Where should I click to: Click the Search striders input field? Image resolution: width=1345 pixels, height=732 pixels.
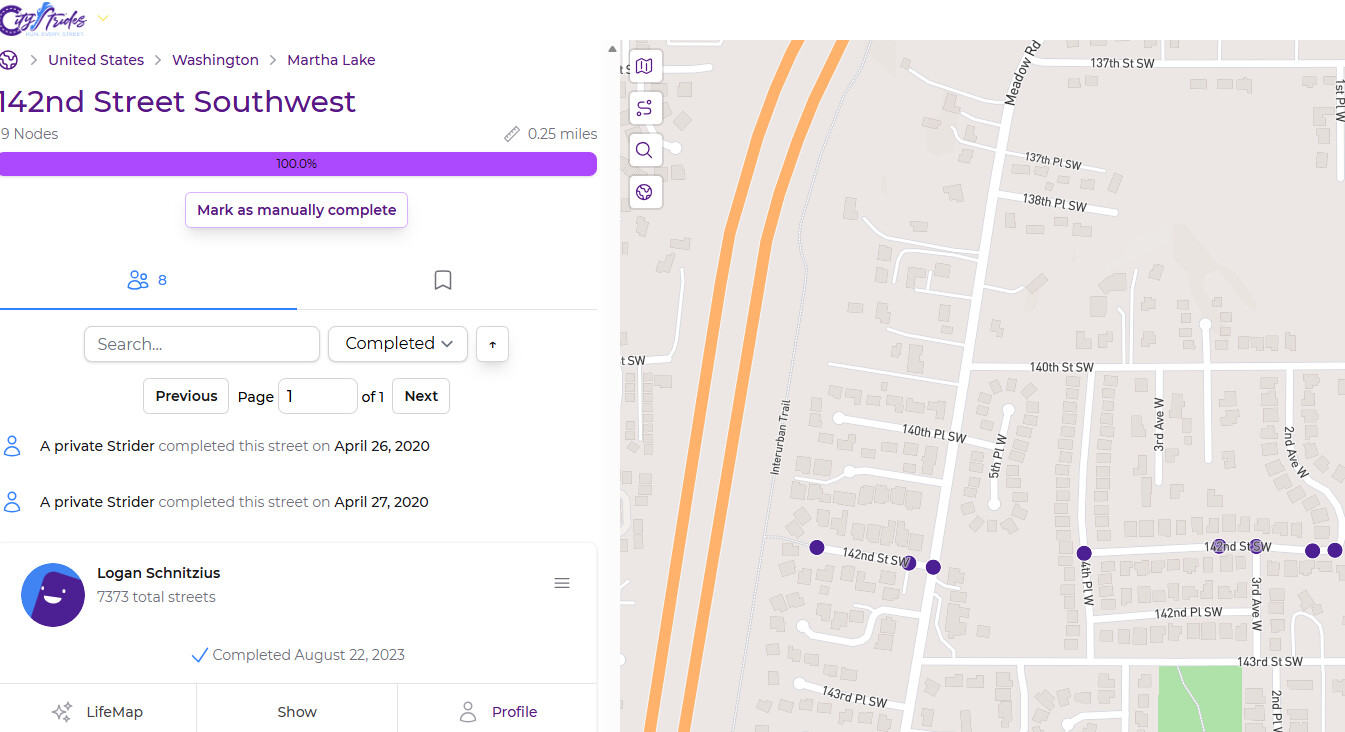202,344
